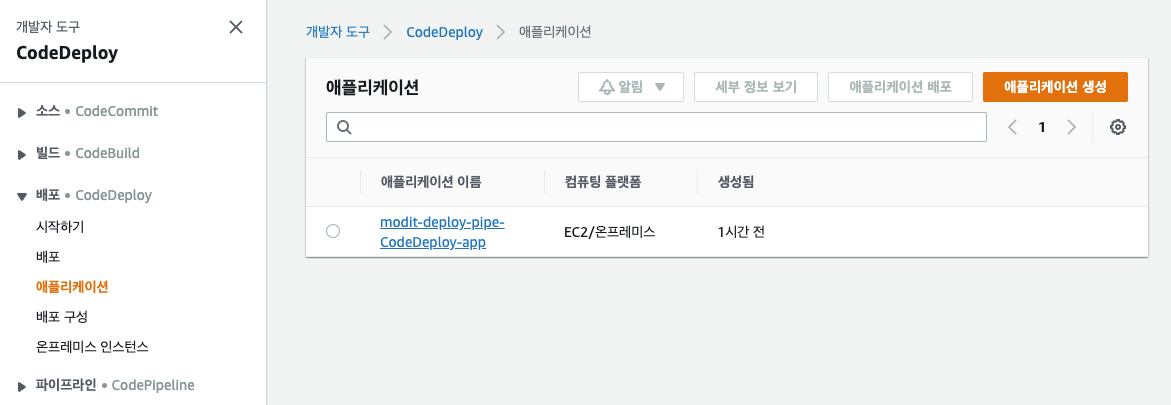Click the bell icon in 알림 button
Screen dimensions: 1171x405
[606, 87]
